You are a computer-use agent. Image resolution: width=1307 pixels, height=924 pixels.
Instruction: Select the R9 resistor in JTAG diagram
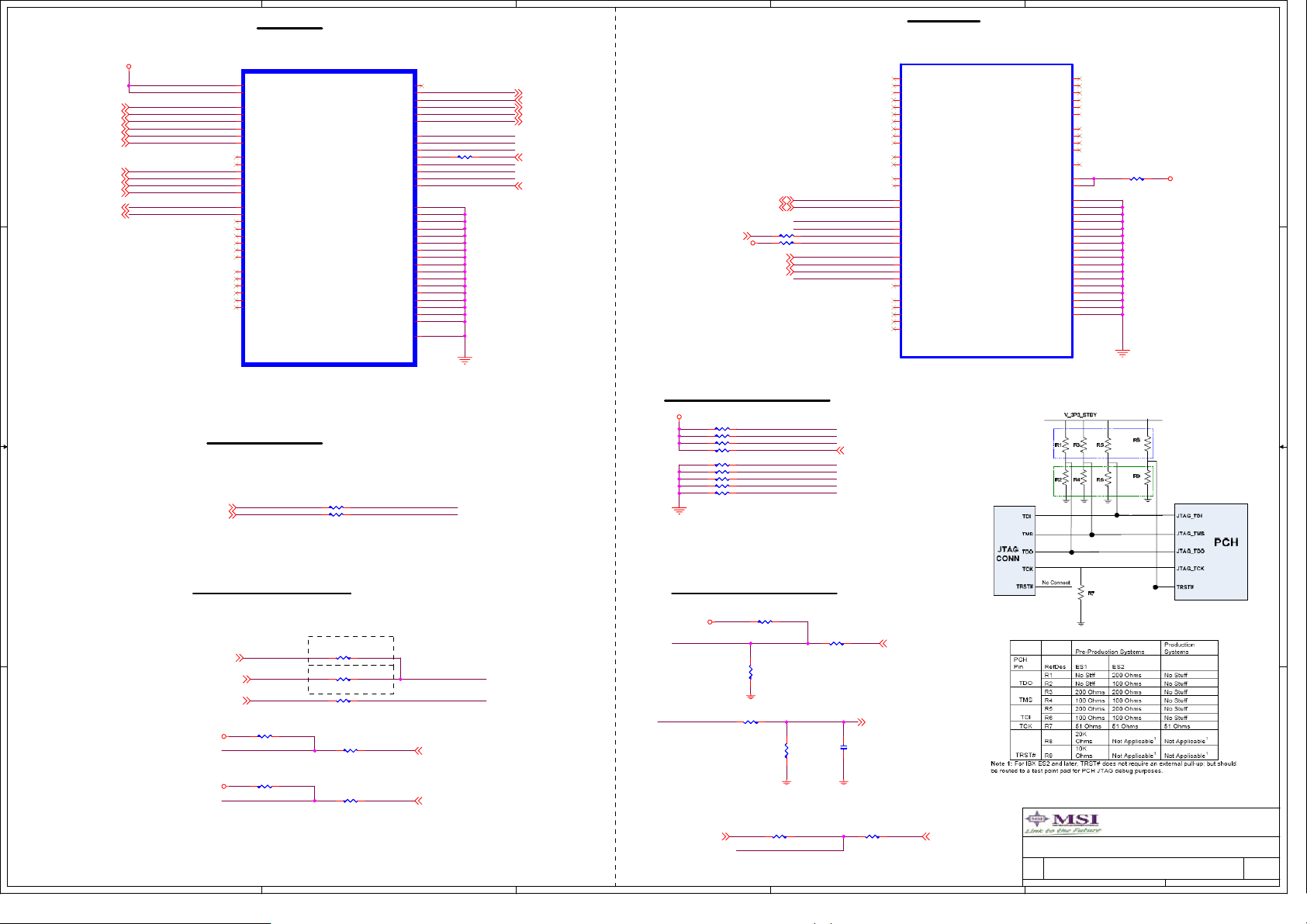click(1148, 476)
